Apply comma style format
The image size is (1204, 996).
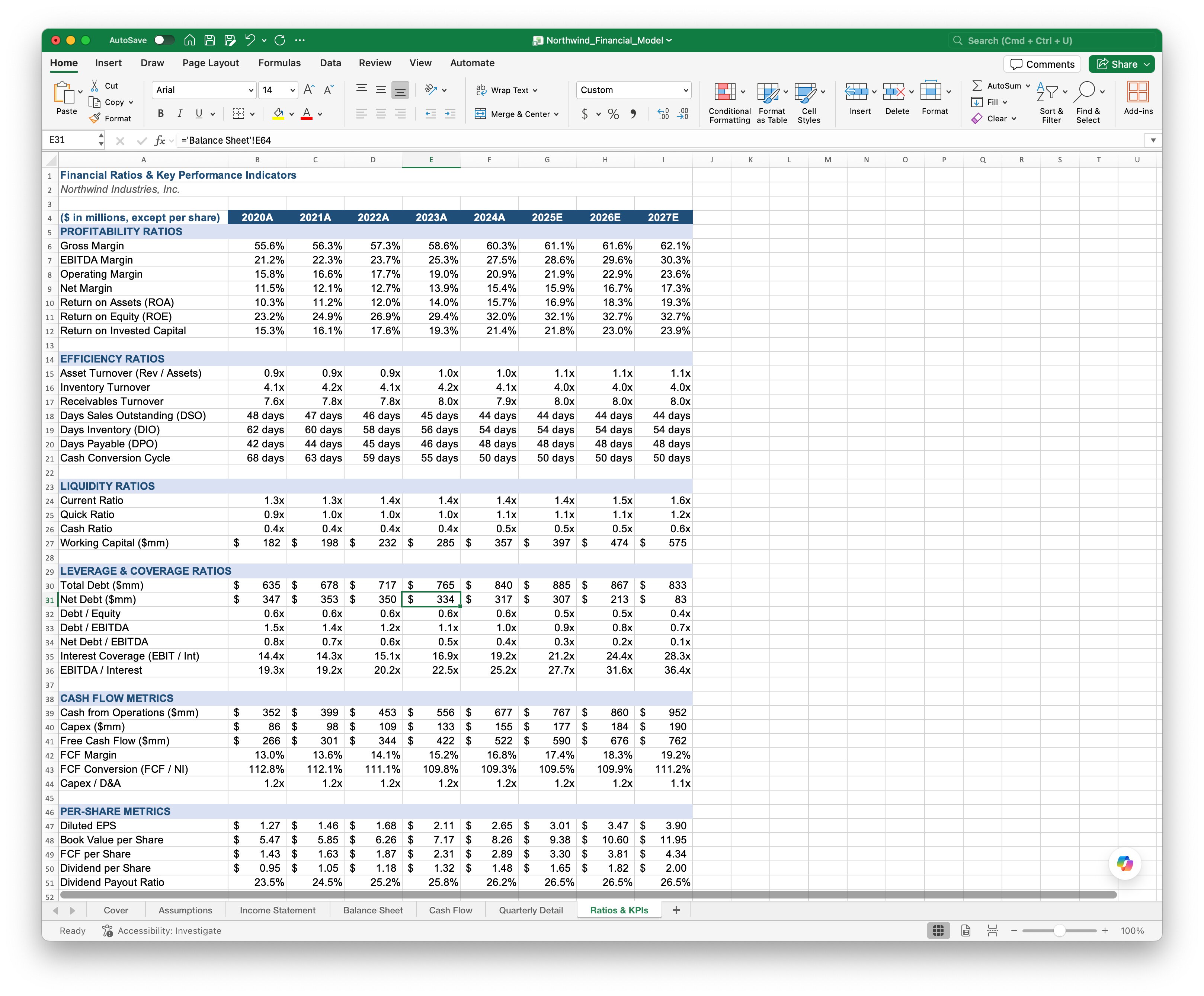coord(633,114)
